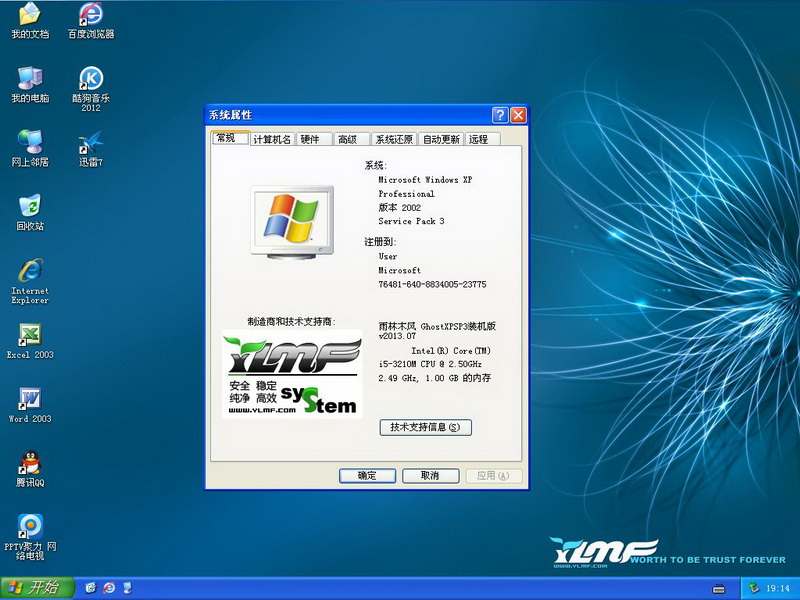Viewport: 800px width, 600px height.
Task: Click the "2.49 GHz, 1.00 GB 的内存" line
Action: tap(435, 378)
